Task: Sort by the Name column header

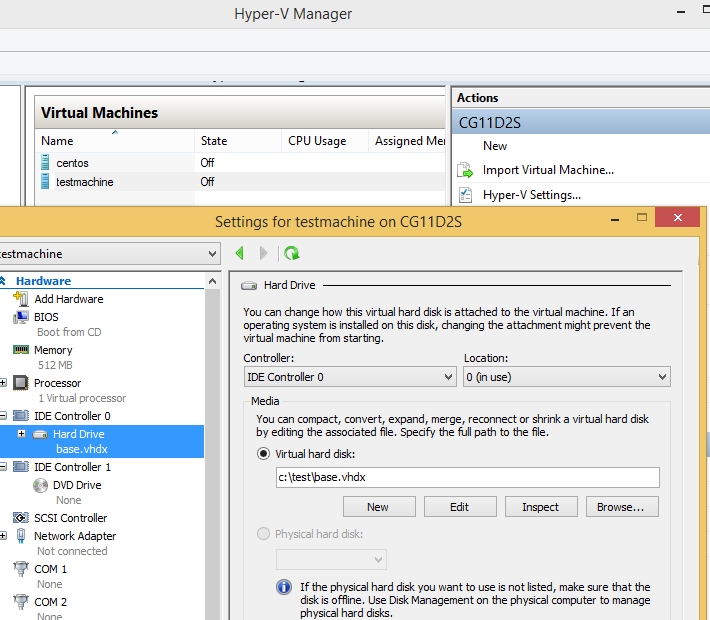Action: (115, 141)
